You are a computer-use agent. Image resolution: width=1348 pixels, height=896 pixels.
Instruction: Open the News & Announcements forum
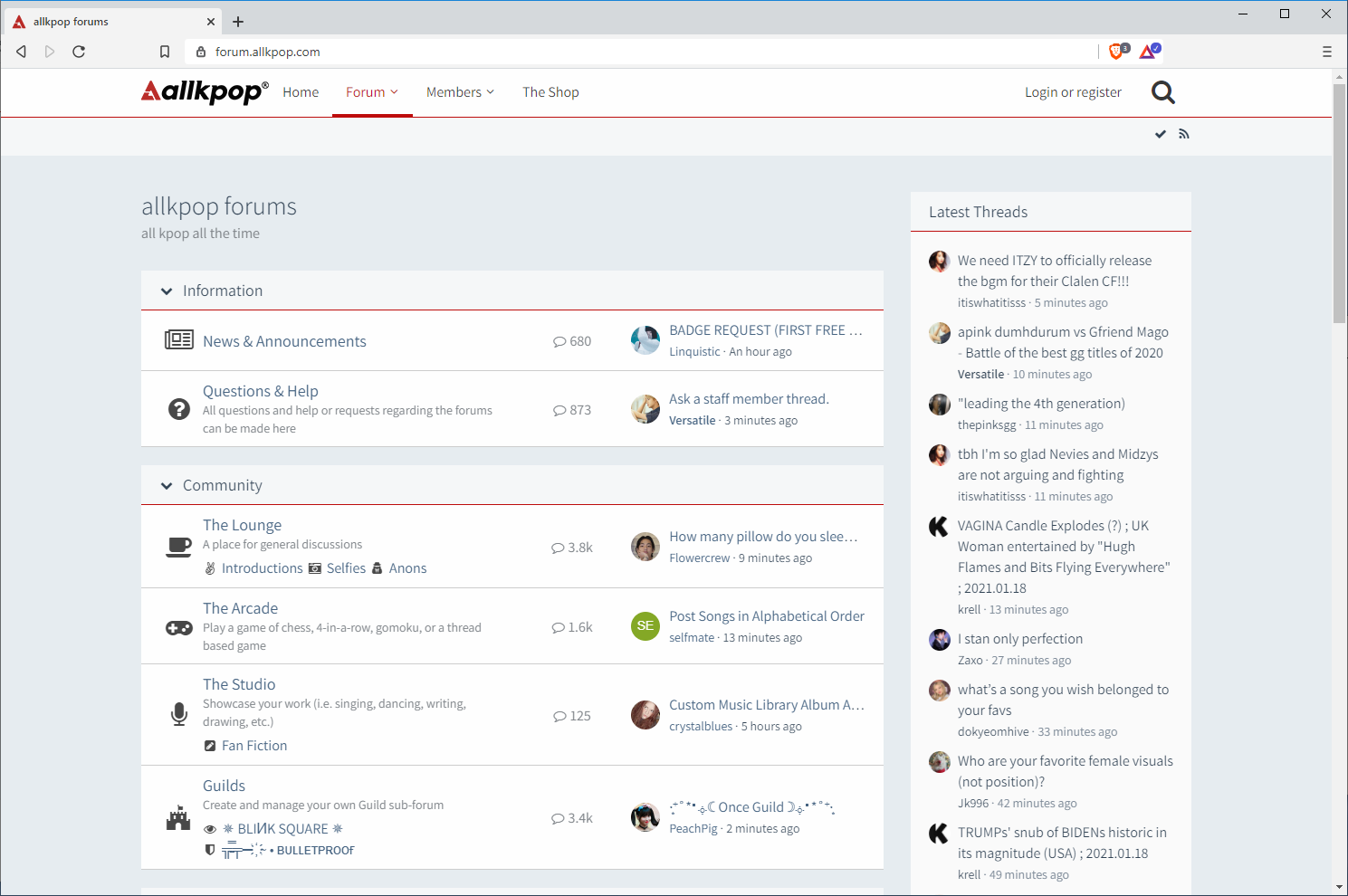[284, 341]
